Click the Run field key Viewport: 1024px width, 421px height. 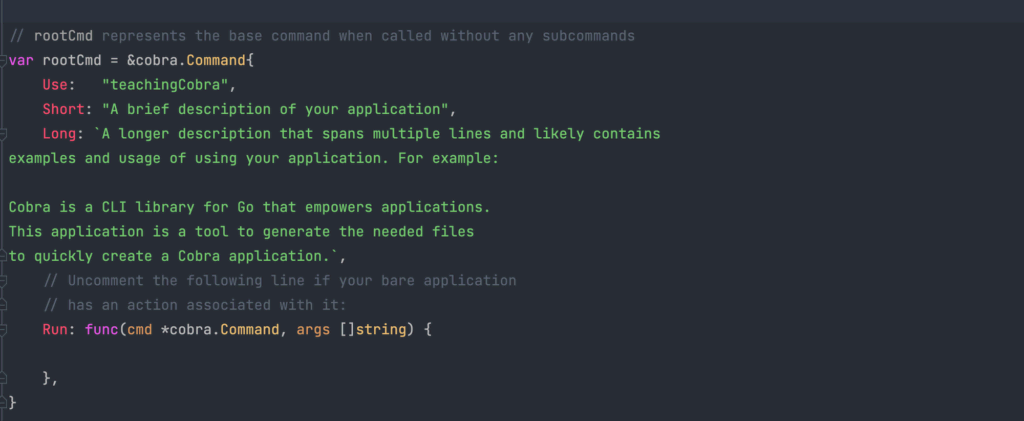click(x=56, y=329)
